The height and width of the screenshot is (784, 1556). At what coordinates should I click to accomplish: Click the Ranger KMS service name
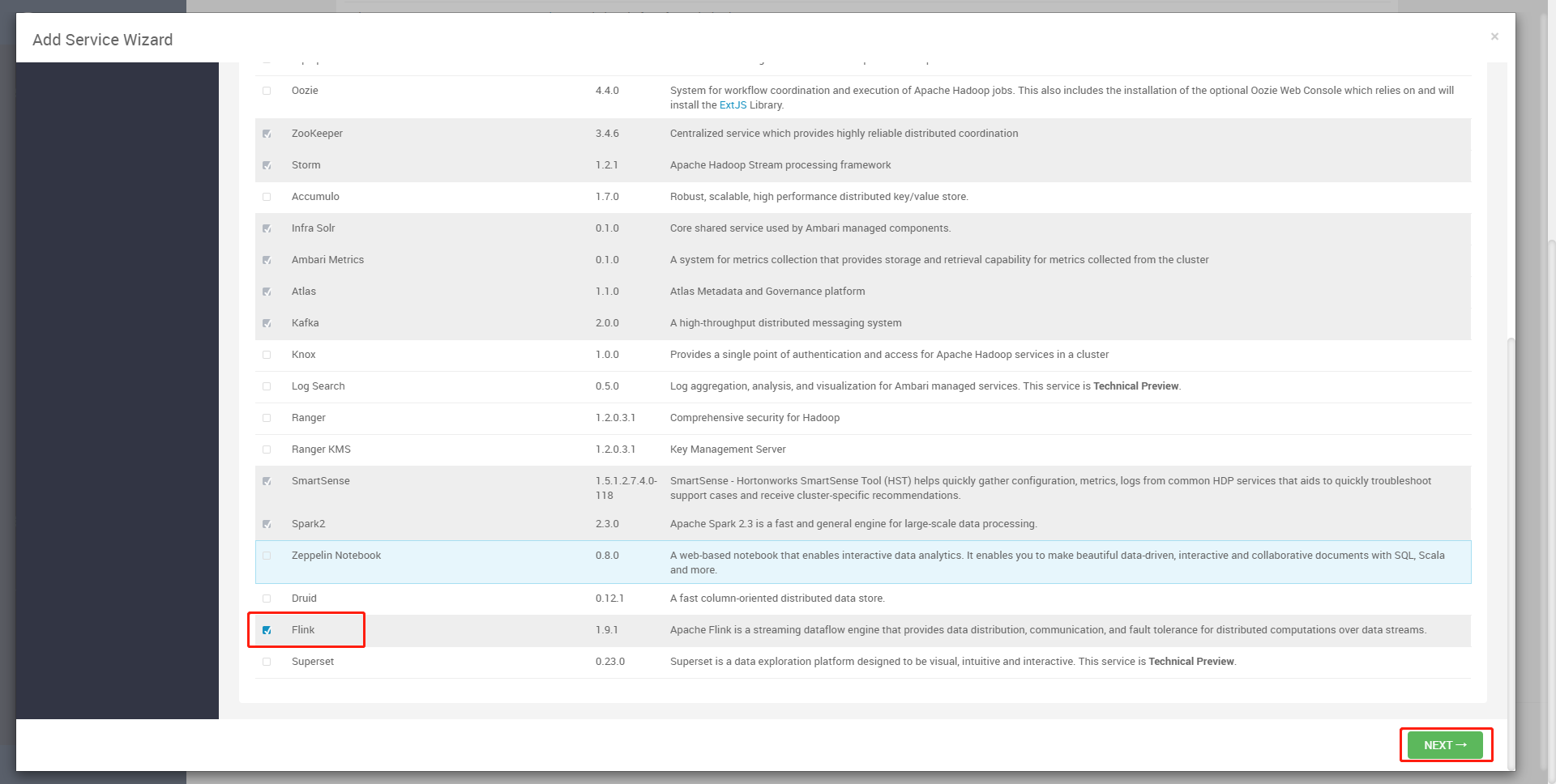[321, 450]
